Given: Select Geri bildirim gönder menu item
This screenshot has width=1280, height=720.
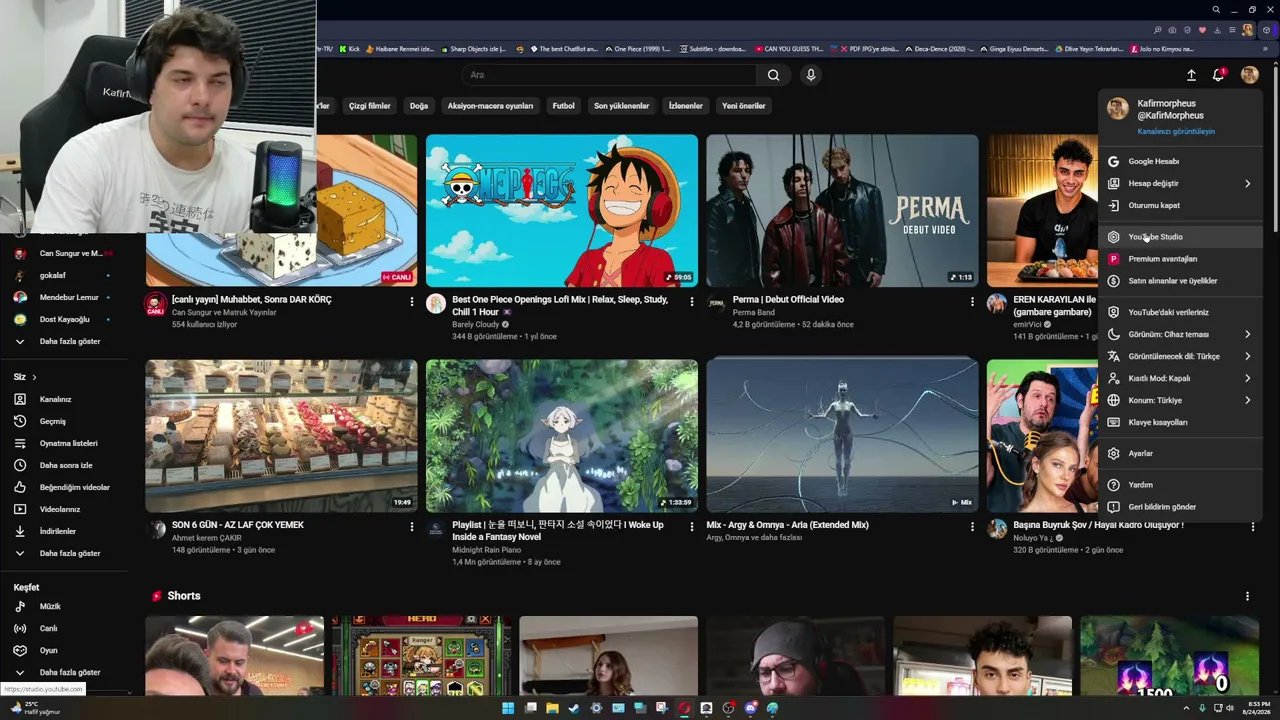Looking at the screenshot, I should tap(1180, 507).
